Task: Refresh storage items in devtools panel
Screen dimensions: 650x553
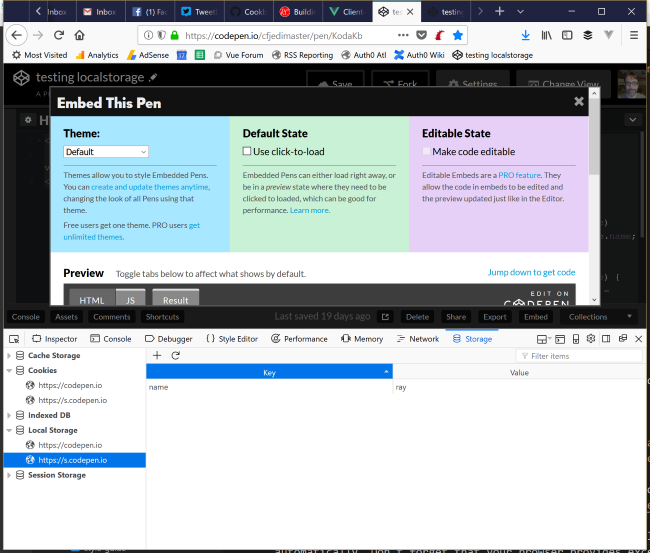Action: pyautogui.click(x=176, y=355)
